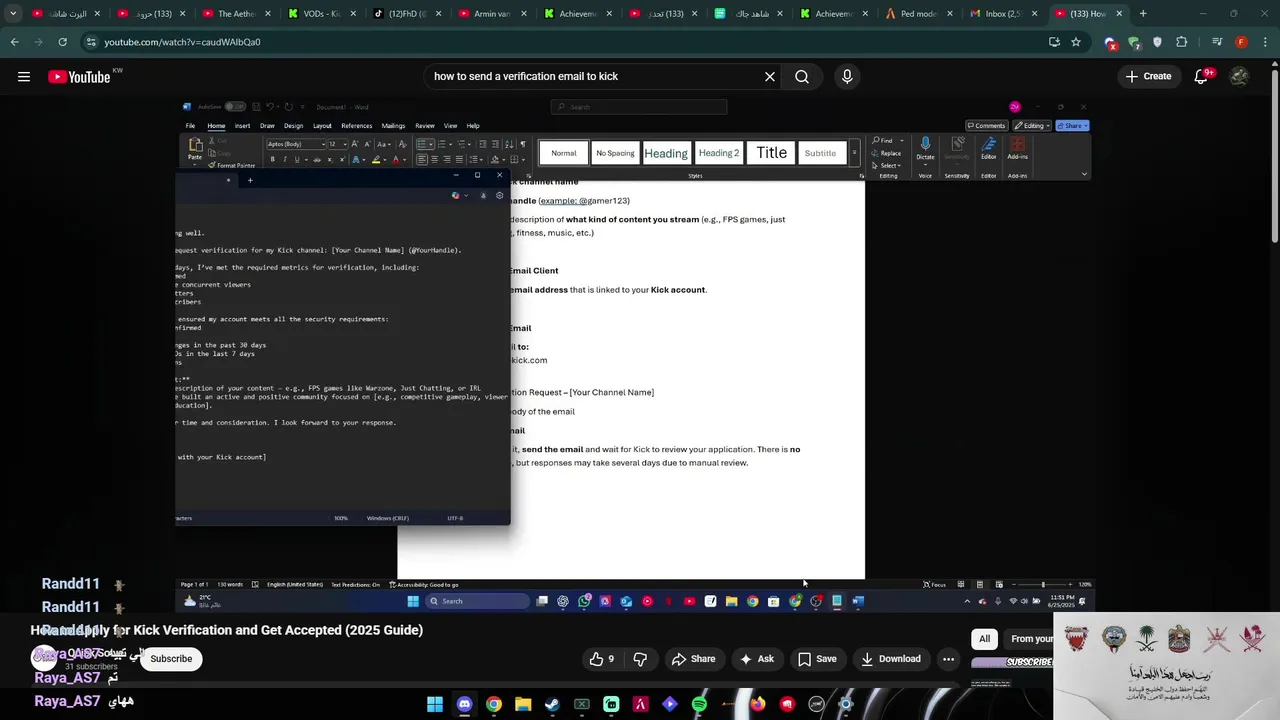Image resolution: width=1280 pixels, height=720 pixels.
Task: Open the Find tool in Word
Action: coord(884,141)
